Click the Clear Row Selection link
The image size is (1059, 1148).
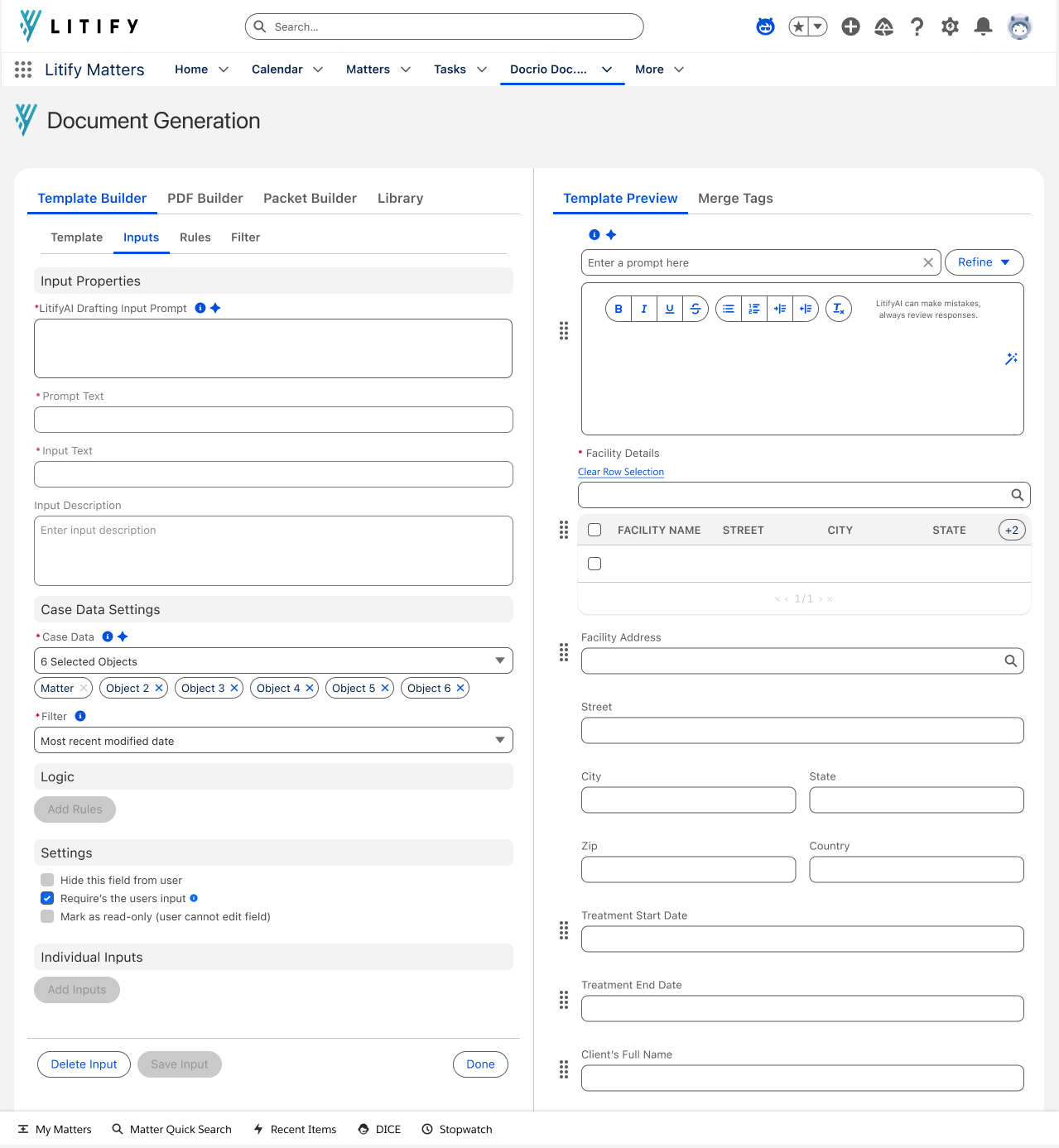[621, 472]
